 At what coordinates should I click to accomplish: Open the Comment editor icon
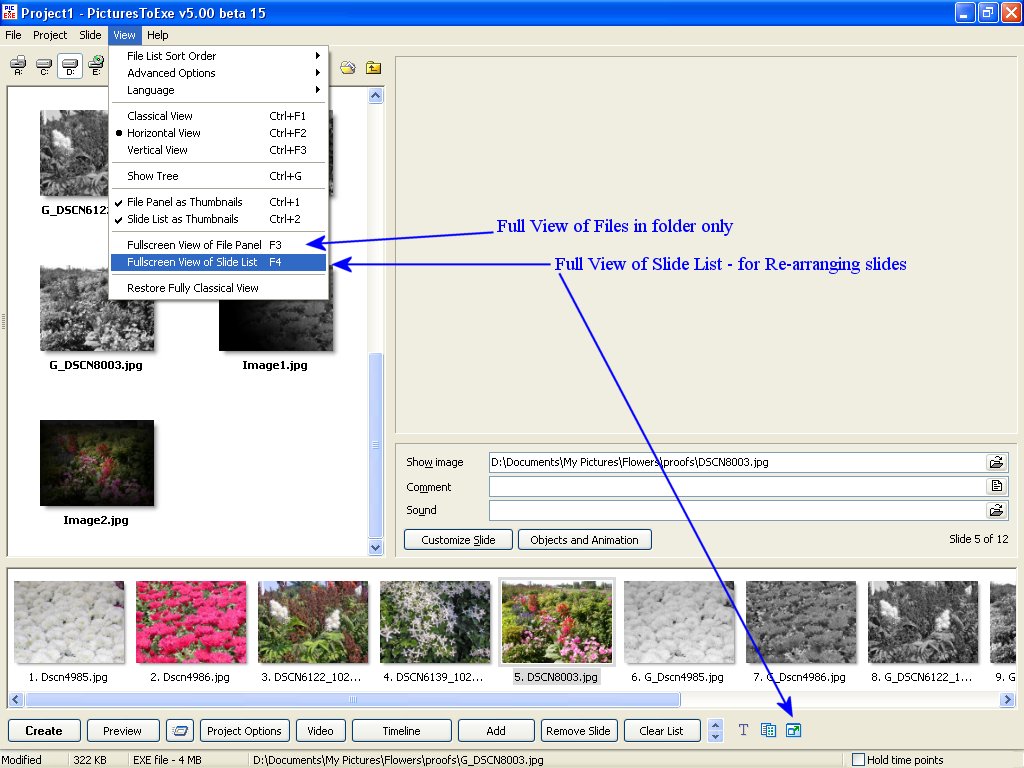point(996,487)
